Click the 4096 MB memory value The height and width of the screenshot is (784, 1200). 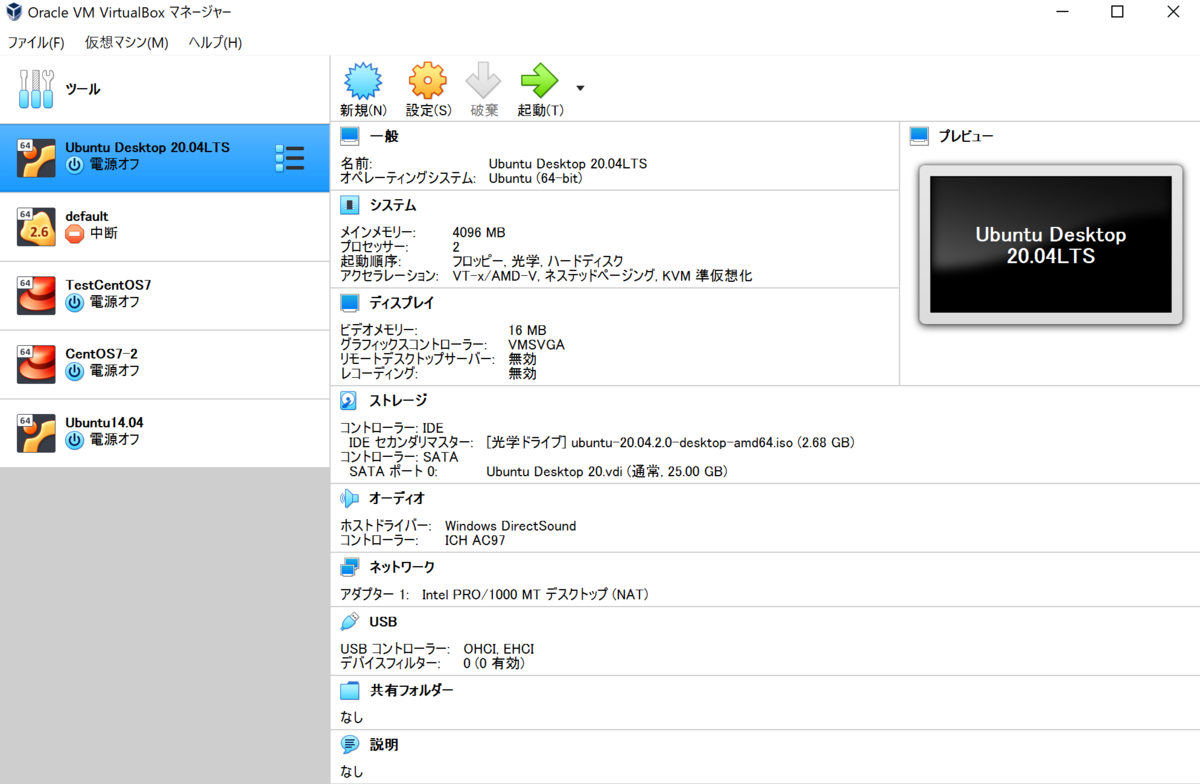[479, 232]
